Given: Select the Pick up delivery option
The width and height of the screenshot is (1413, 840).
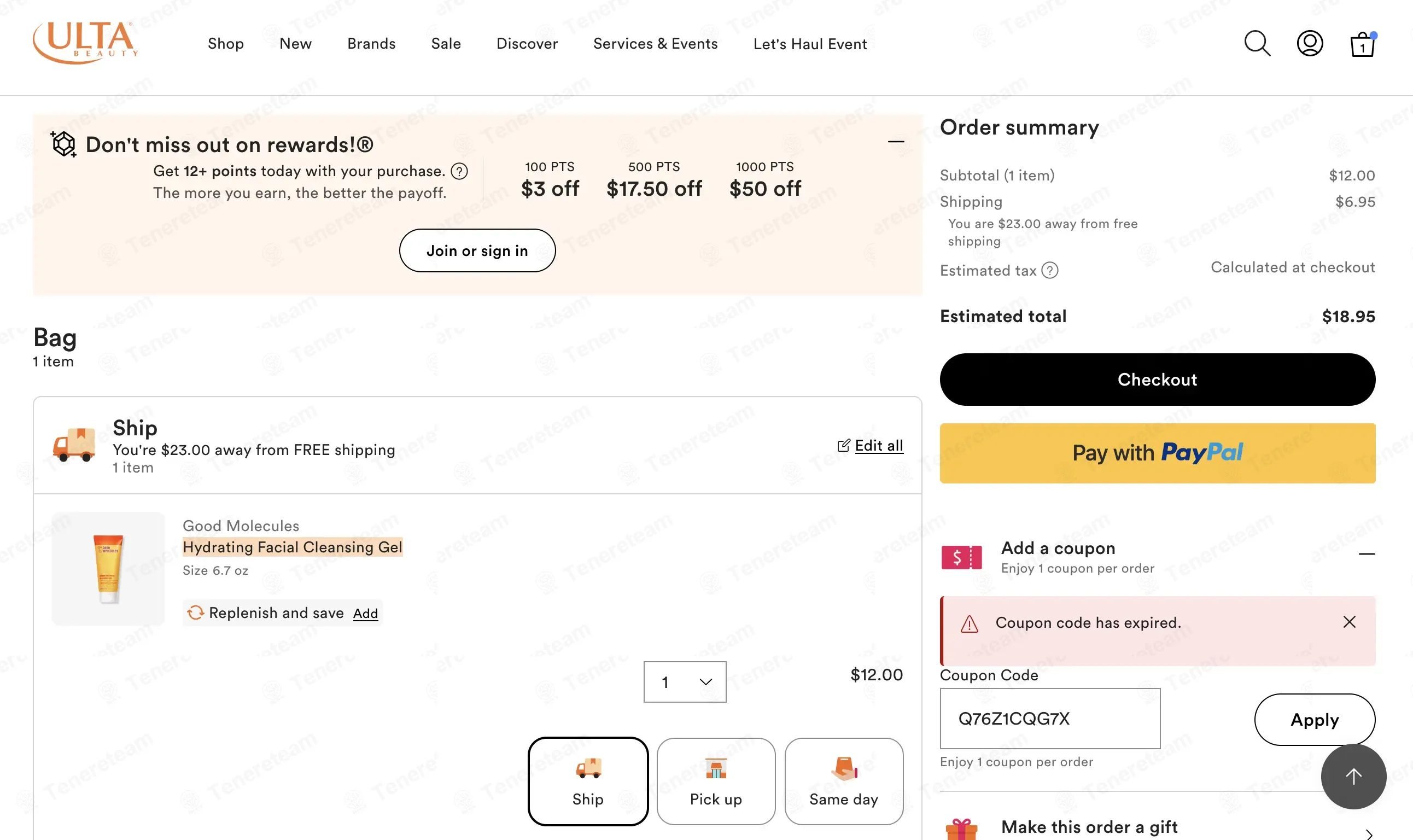Looking at the screenshot, I should pos(716,781).
